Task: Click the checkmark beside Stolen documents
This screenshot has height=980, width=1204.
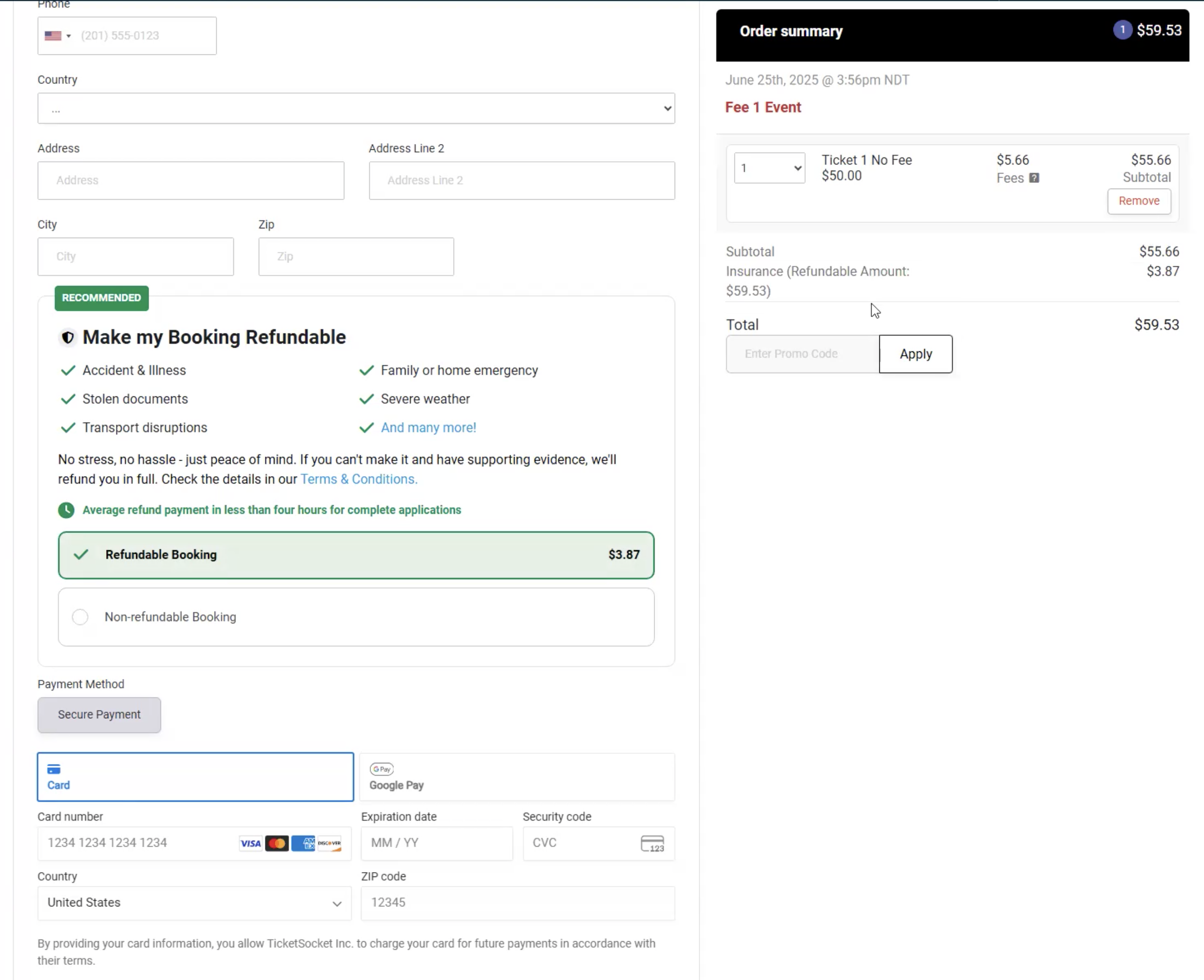Action: pyautogui.click(x=68, y=399)
